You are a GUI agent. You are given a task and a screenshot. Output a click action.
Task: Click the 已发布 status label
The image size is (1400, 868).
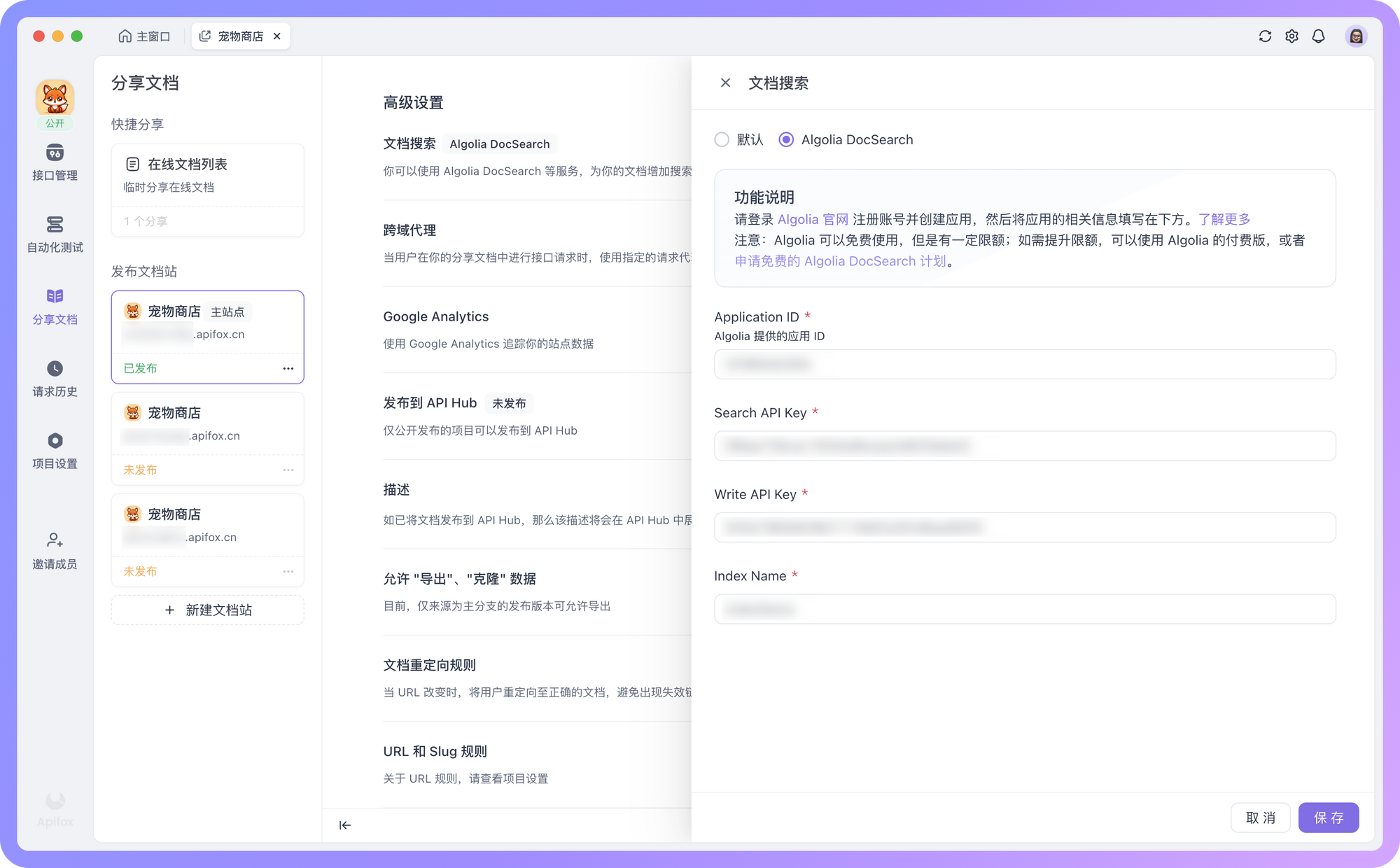point(140,368)
